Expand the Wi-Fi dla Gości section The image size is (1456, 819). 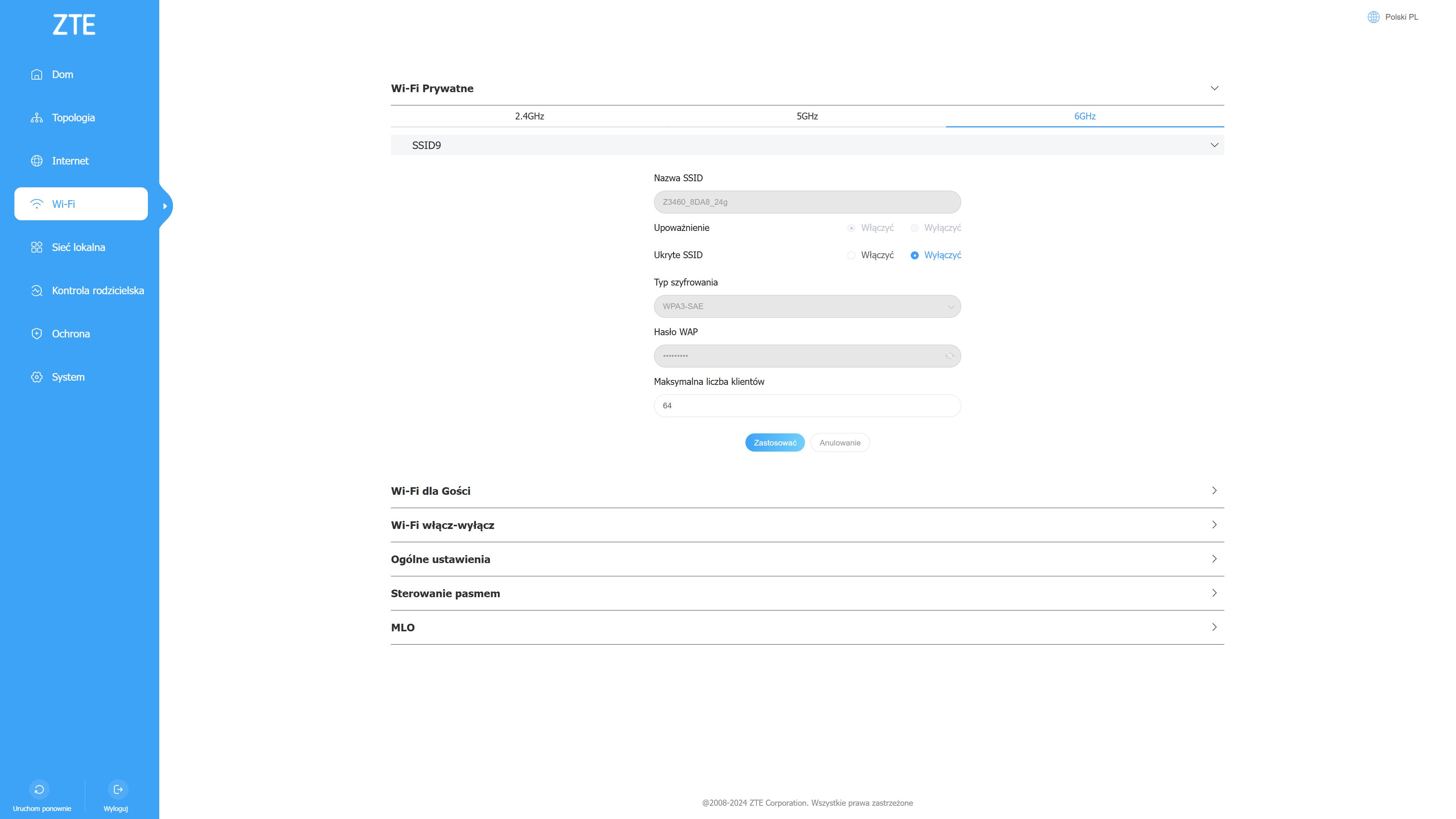[x=1213, y=491]
